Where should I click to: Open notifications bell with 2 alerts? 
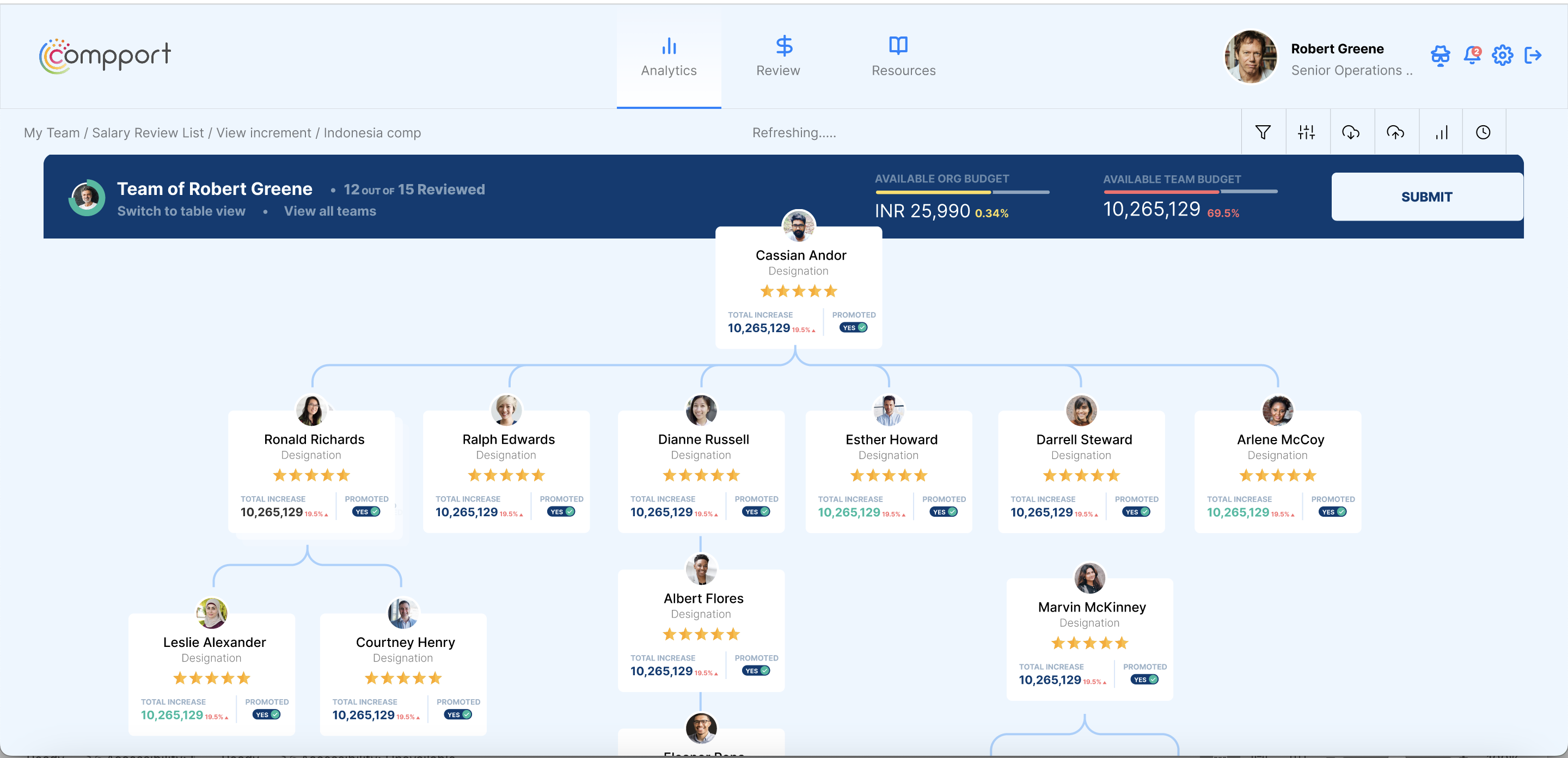[x=1472, y=56]
